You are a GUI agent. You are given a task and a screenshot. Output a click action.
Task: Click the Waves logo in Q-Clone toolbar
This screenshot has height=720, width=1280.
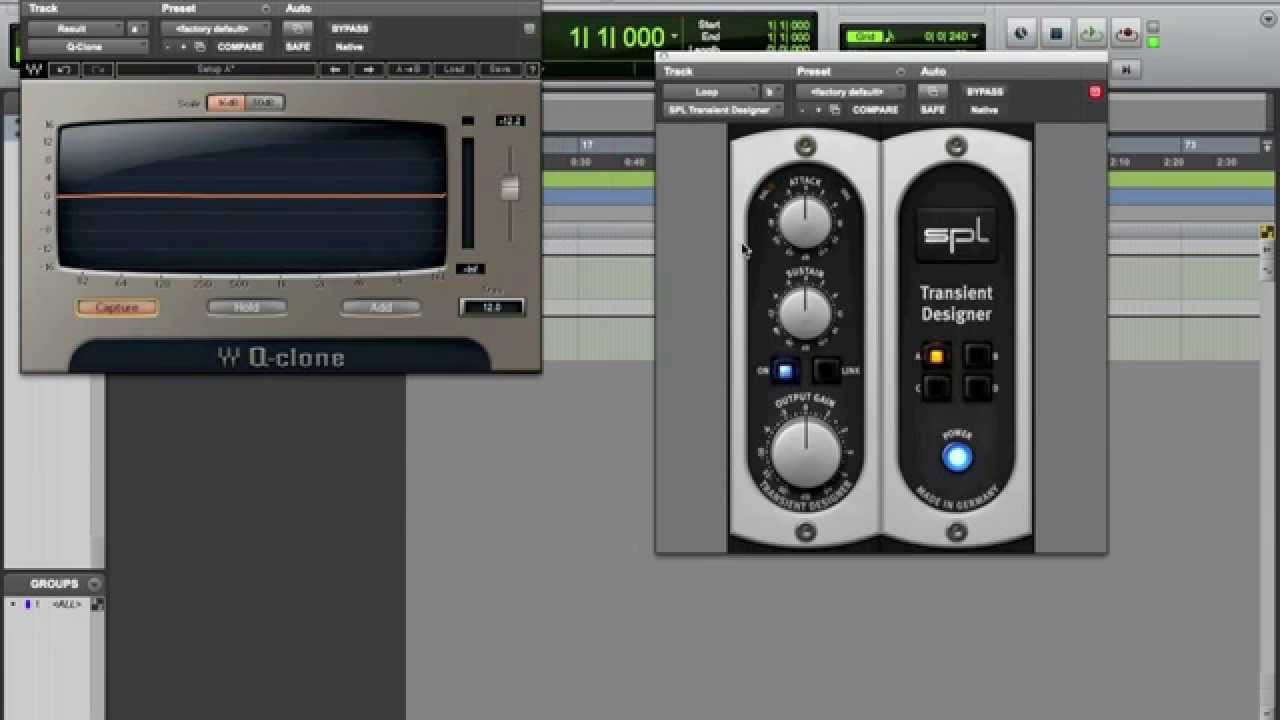click(x=35, y=70)
